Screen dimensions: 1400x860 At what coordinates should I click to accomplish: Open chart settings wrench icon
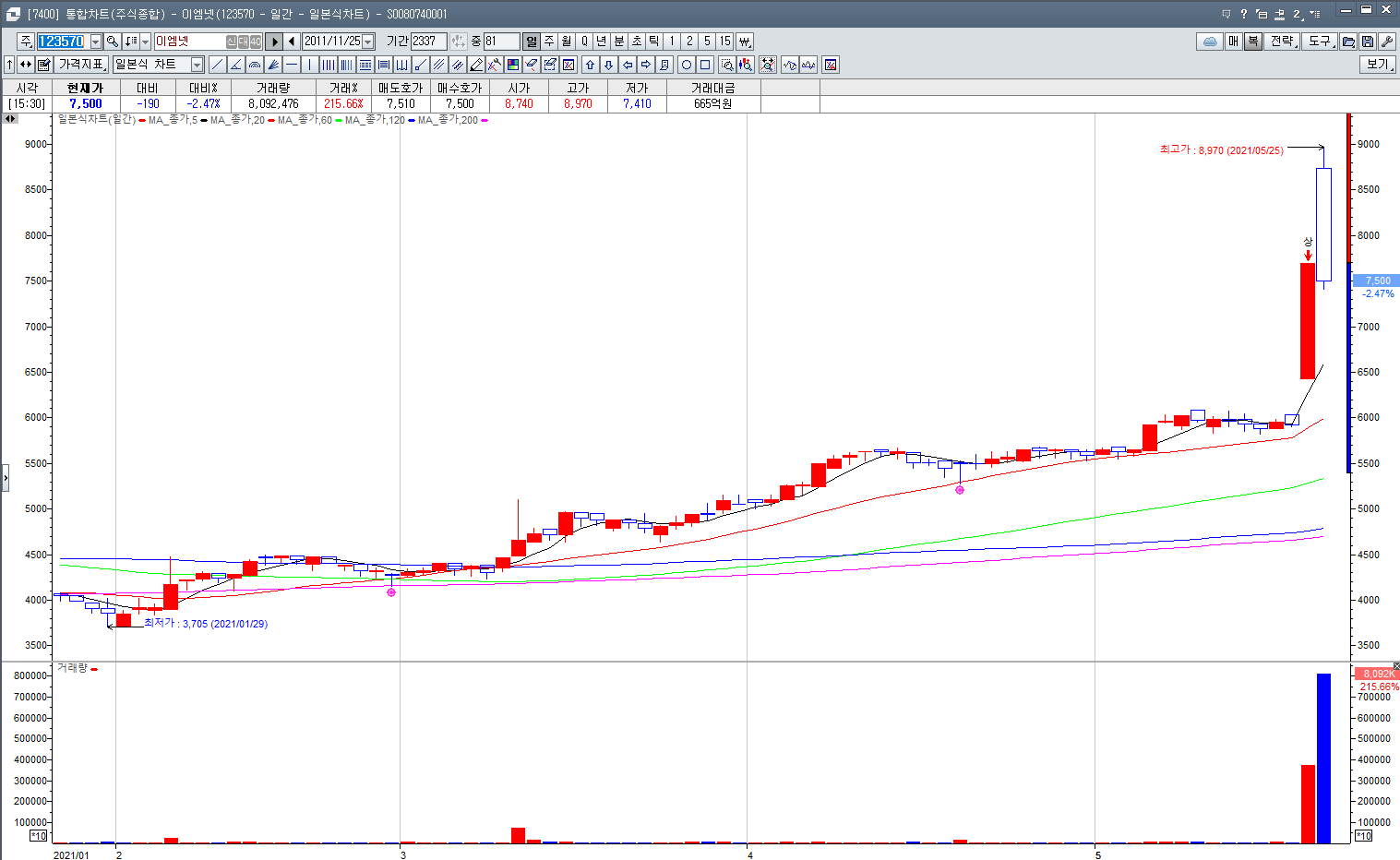pos(1386,42)
